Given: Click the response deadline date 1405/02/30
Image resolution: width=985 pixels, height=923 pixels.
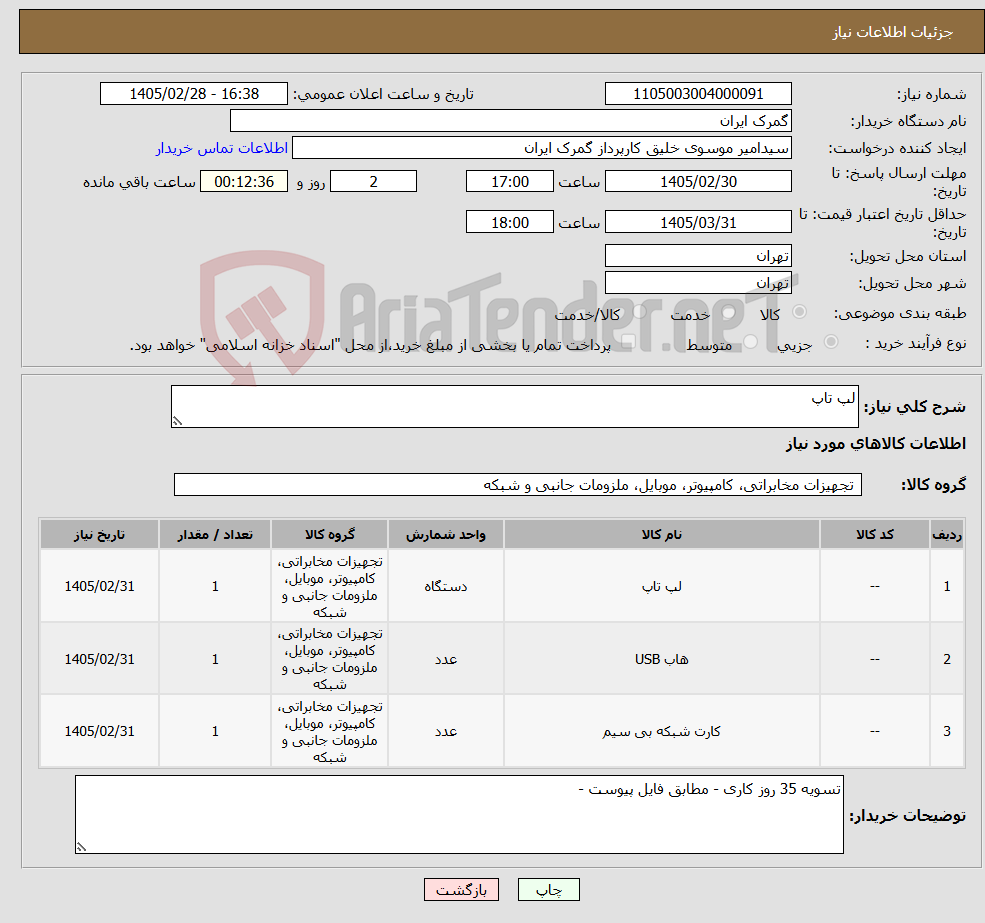Looking at the screenshot, I should point(698,182).
